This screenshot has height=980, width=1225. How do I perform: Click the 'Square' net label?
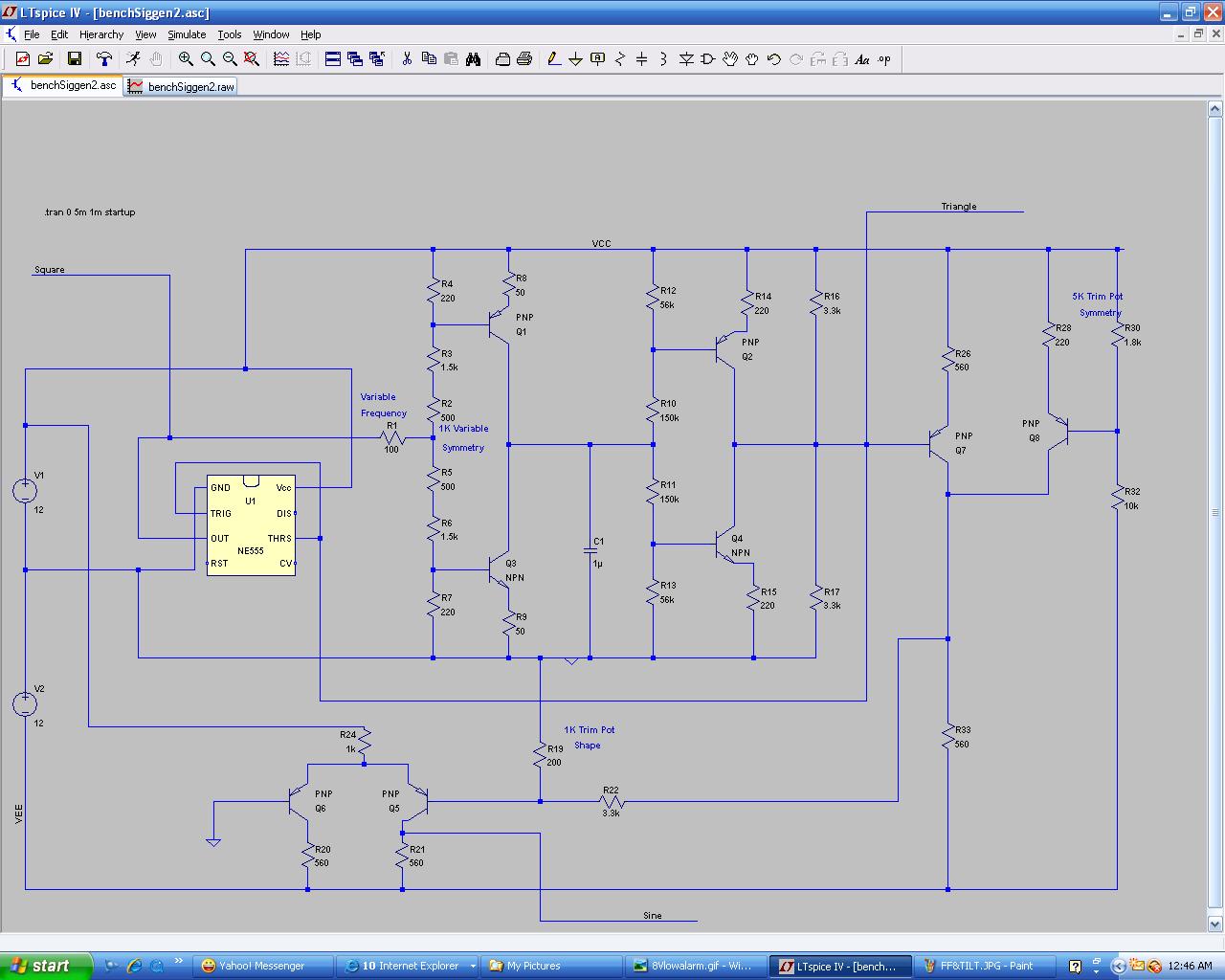click(50, 270)
